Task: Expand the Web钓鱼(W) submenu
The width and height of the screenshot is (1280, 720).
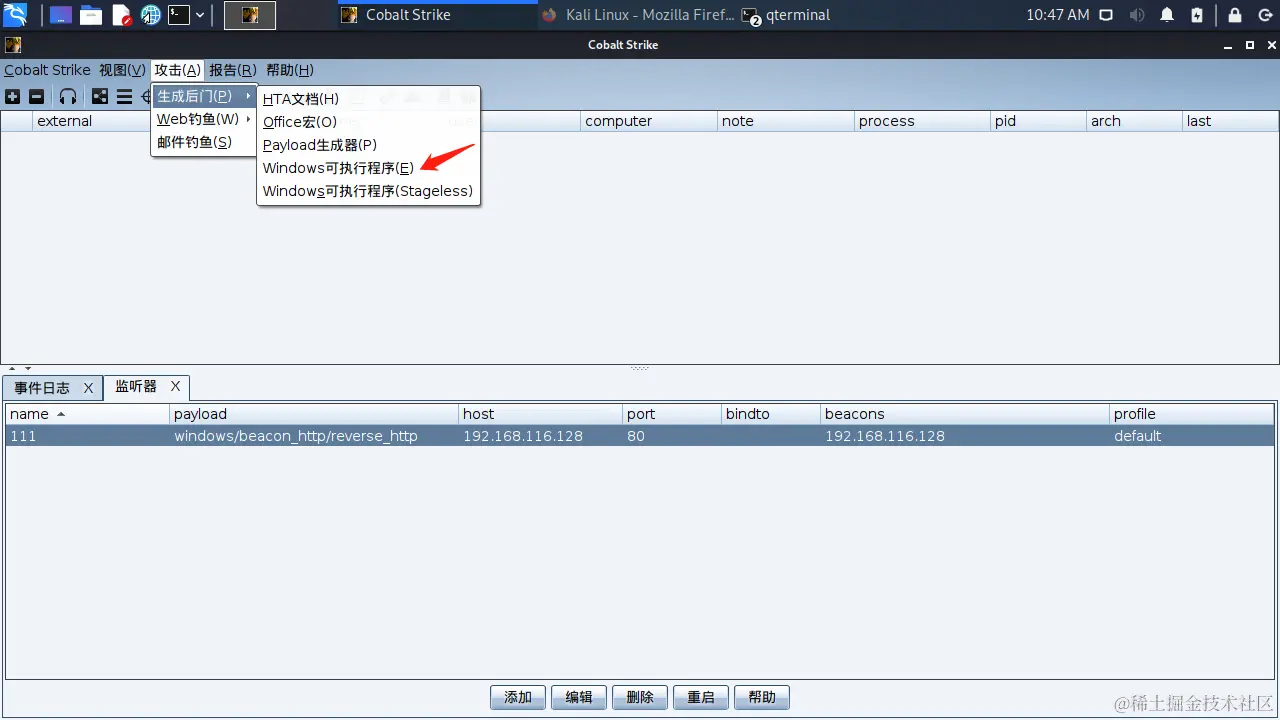Action: tap(204, 119)
